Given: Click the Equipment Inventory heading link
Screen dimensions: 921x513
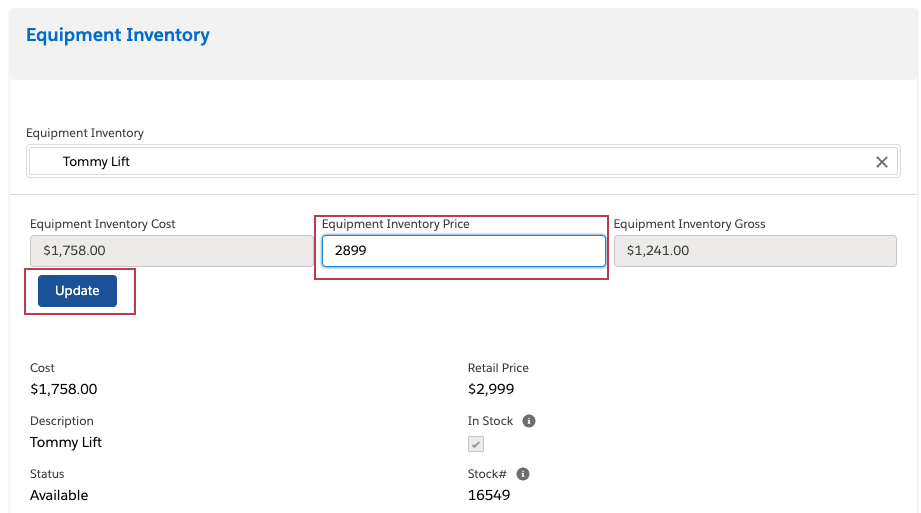Looking at the screenshot, I should click(x=117, y=35).
